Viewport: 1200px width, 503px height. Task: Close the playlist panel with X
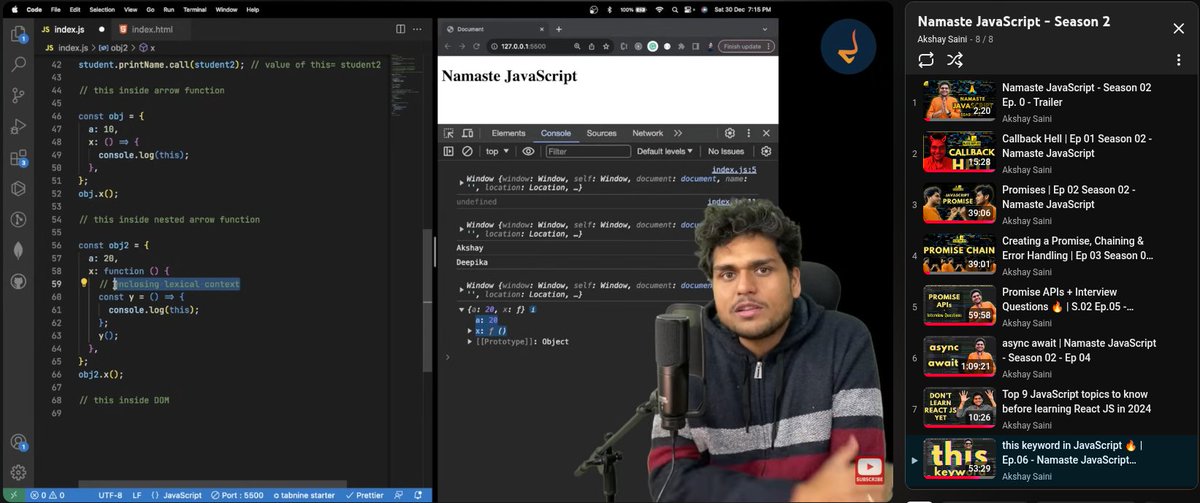point(1181,29)
